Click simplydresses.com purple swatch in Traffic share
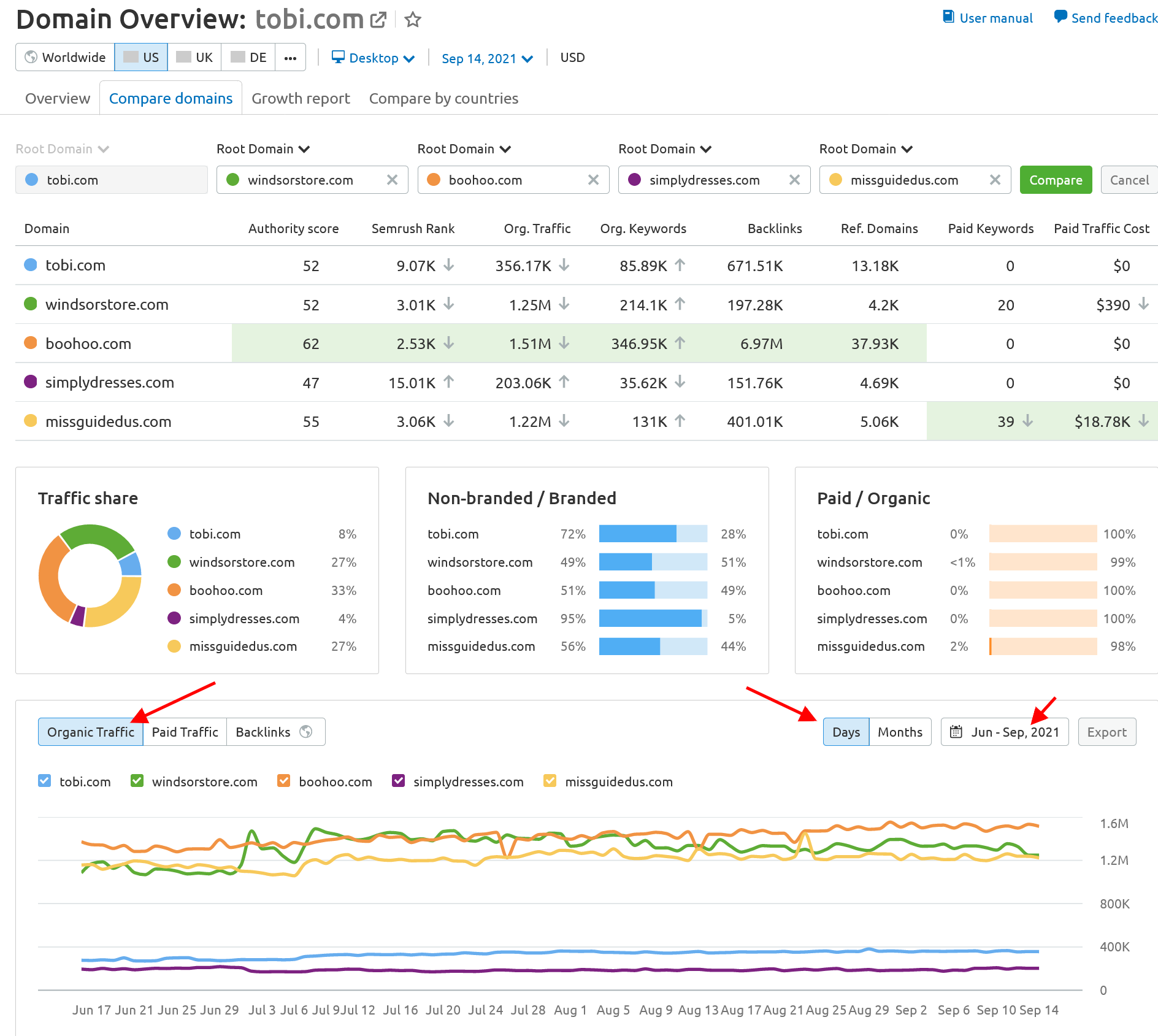Viewport: 1158px width, 1036px height. 174,618
